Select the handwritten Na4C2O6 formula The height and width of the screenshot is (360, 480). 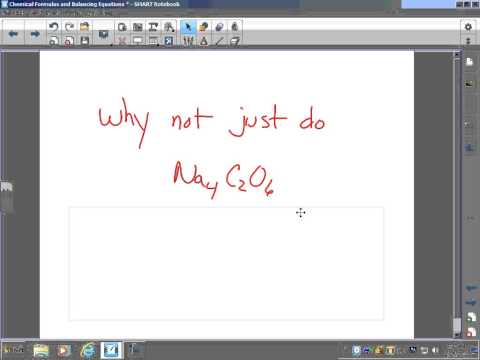pyautogui.click(x=223, y=179)
